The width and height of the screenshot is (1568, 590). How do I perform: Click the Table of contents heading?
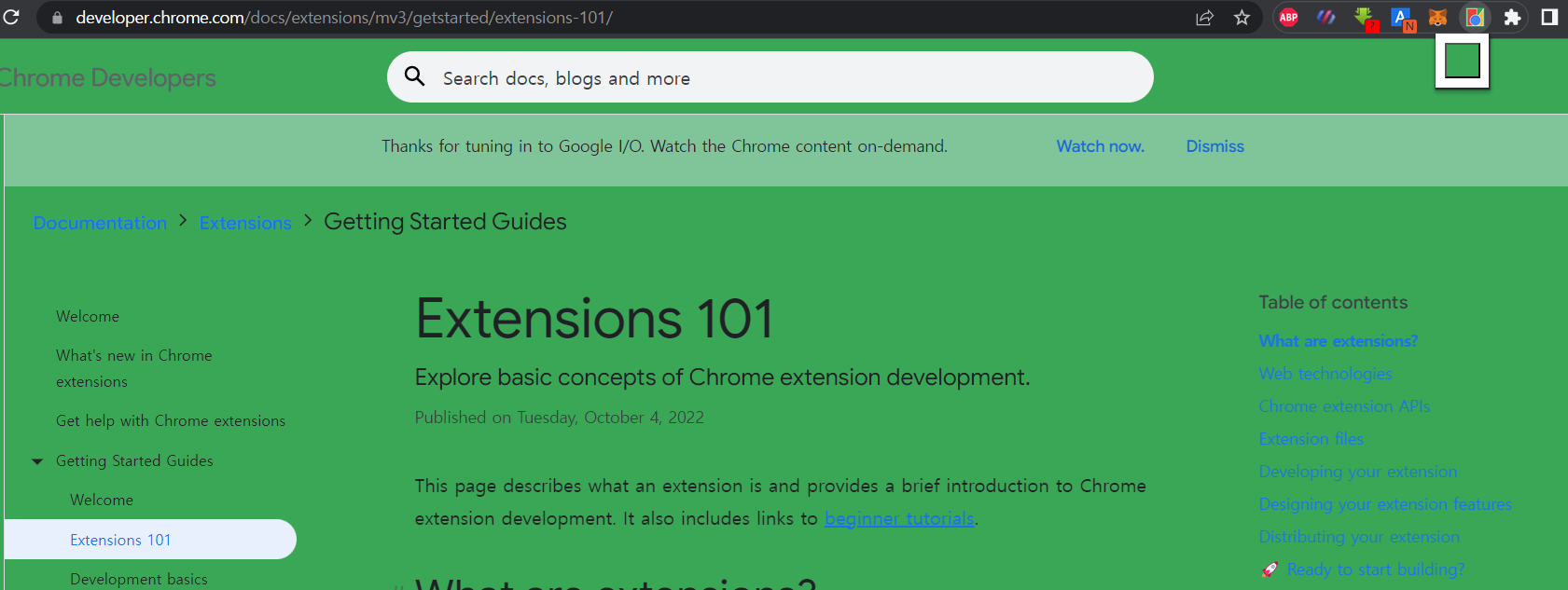(1333, 302)
